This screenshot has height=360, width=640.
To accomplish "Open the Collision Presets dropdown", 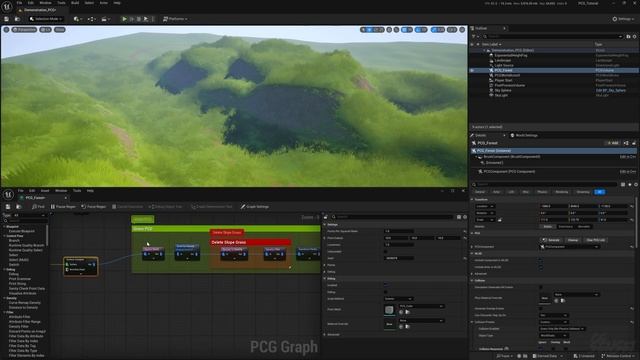I will click(553, 322).
